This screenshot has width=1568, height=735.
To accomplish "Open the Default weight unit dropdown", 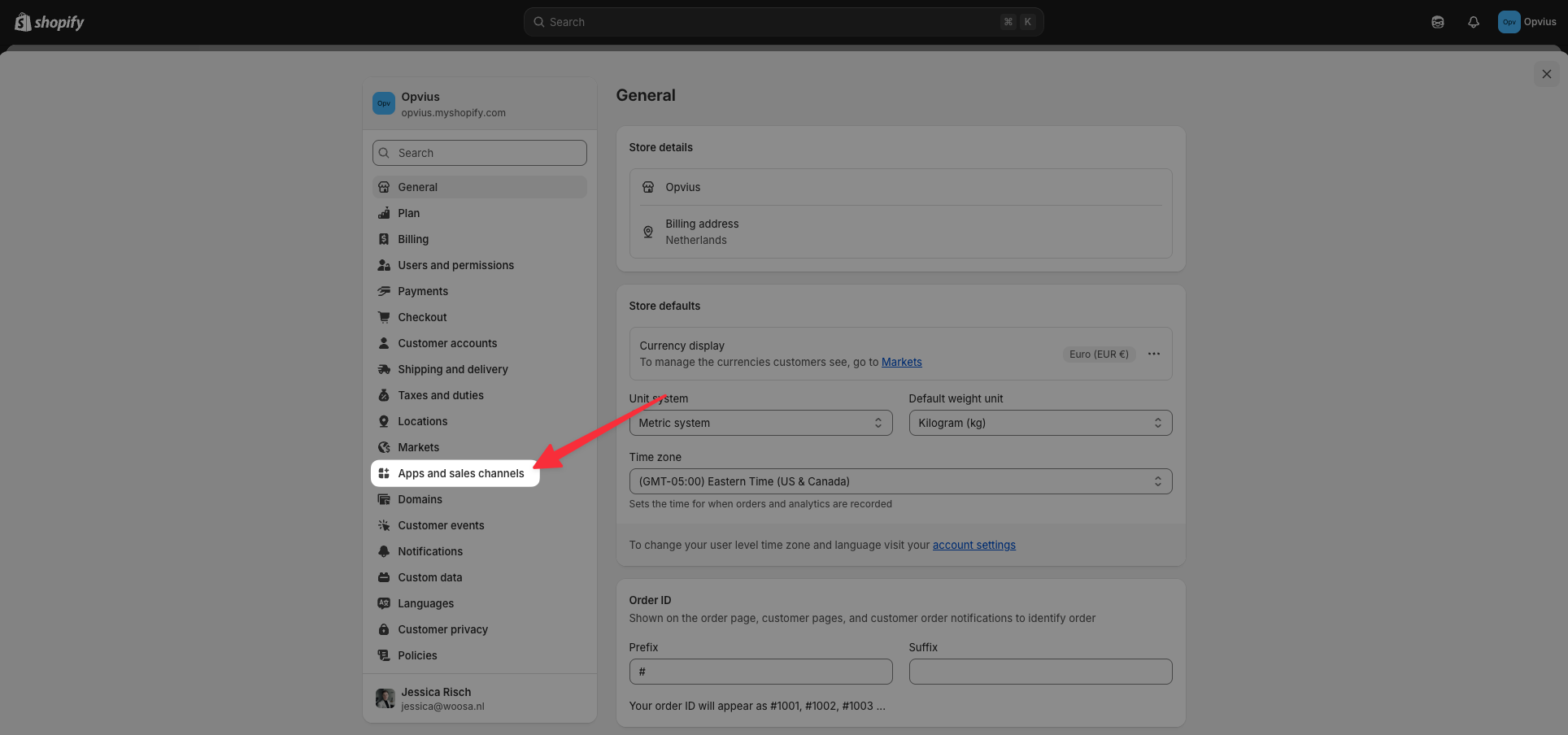I will click(1039, 423).
